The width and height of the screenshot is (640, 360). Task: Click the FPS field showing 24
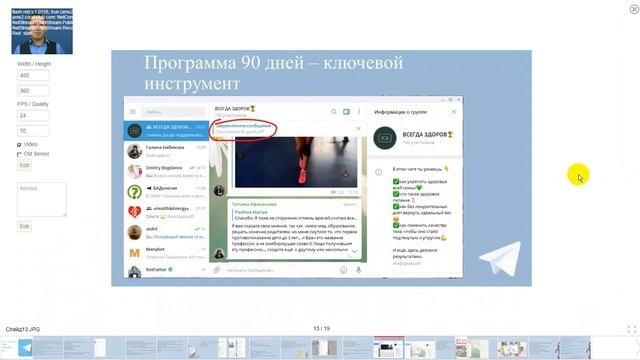(33, 116)
